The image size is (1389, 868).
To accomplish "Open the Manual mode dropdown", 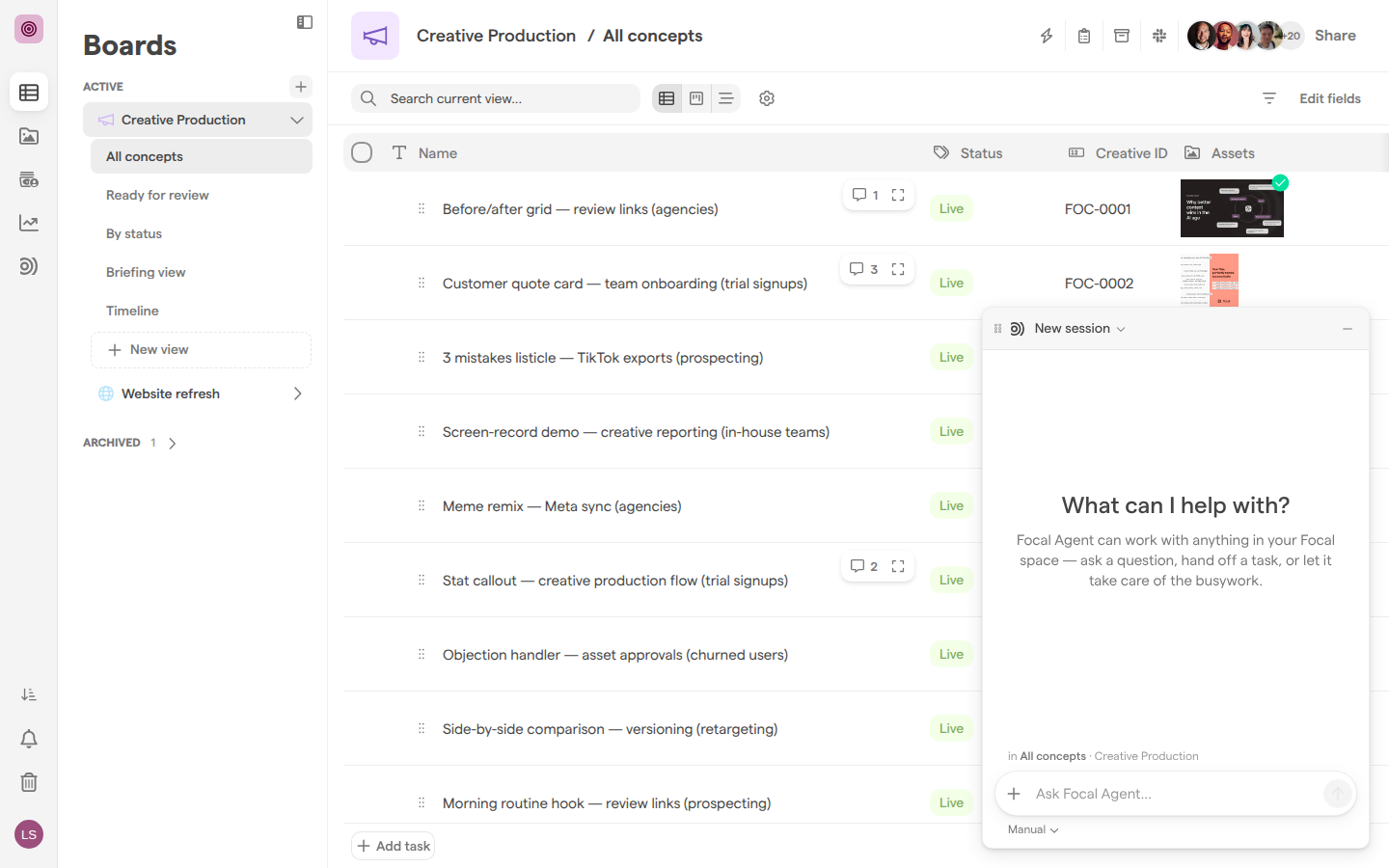I will [1033, 829].
